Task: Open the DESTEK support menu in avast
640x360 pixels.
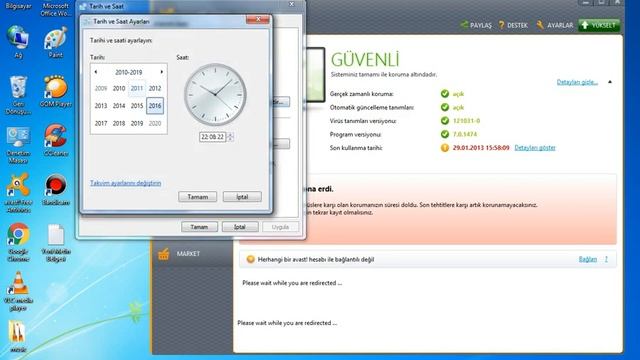Action: click(x=513, y=25)
